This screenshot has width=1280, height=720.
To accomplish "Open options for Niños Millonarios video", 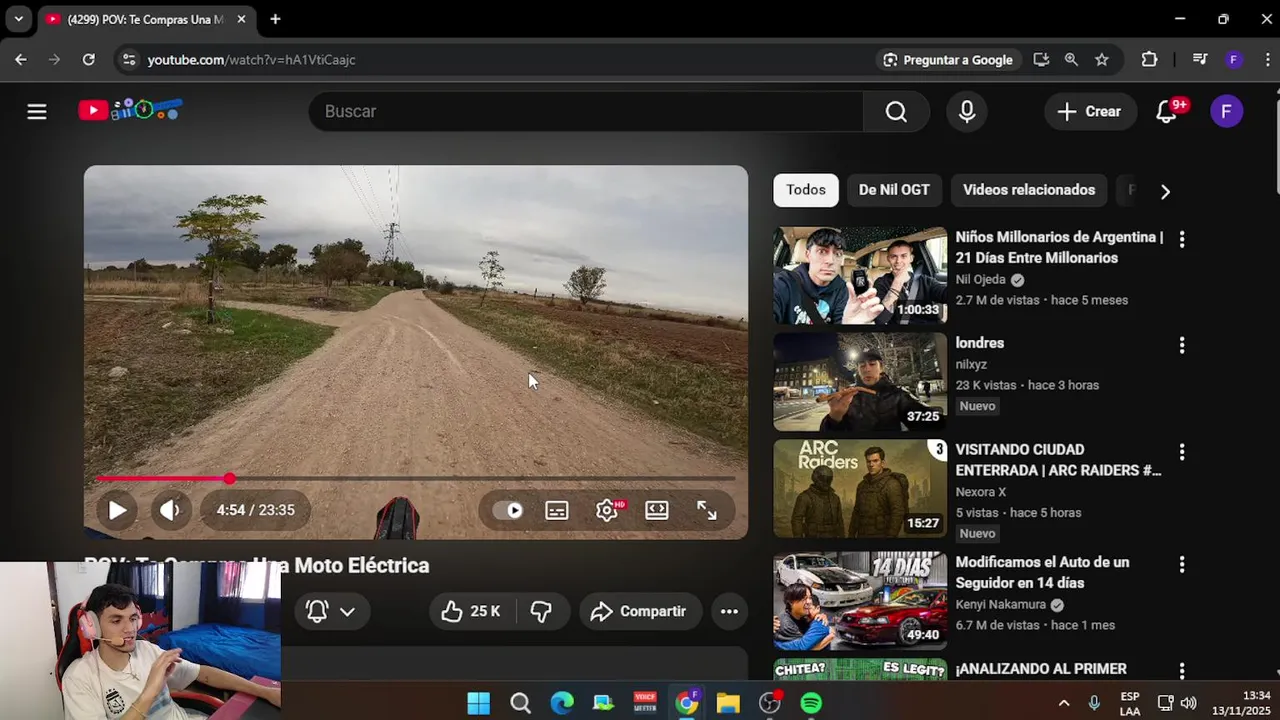I will [1182, 239].
